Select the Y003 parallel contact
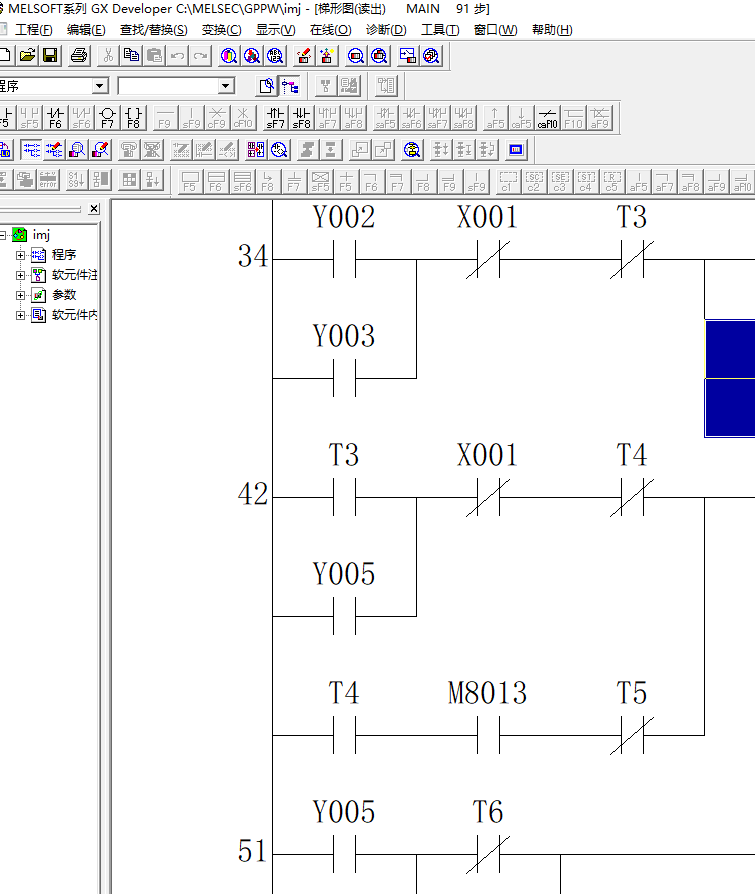This screenshot has height=894, width=755. [344, 378]
